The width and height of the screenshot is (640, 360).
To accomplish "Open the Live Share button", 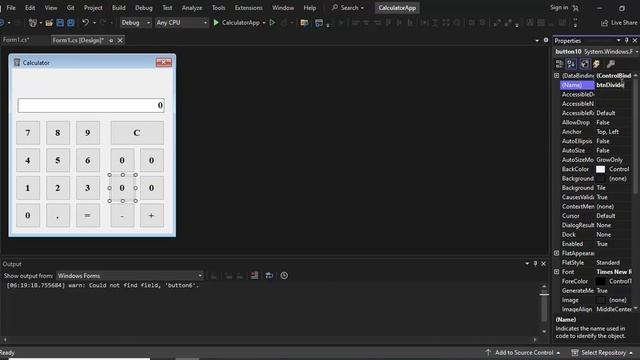I will click(619, 23).
